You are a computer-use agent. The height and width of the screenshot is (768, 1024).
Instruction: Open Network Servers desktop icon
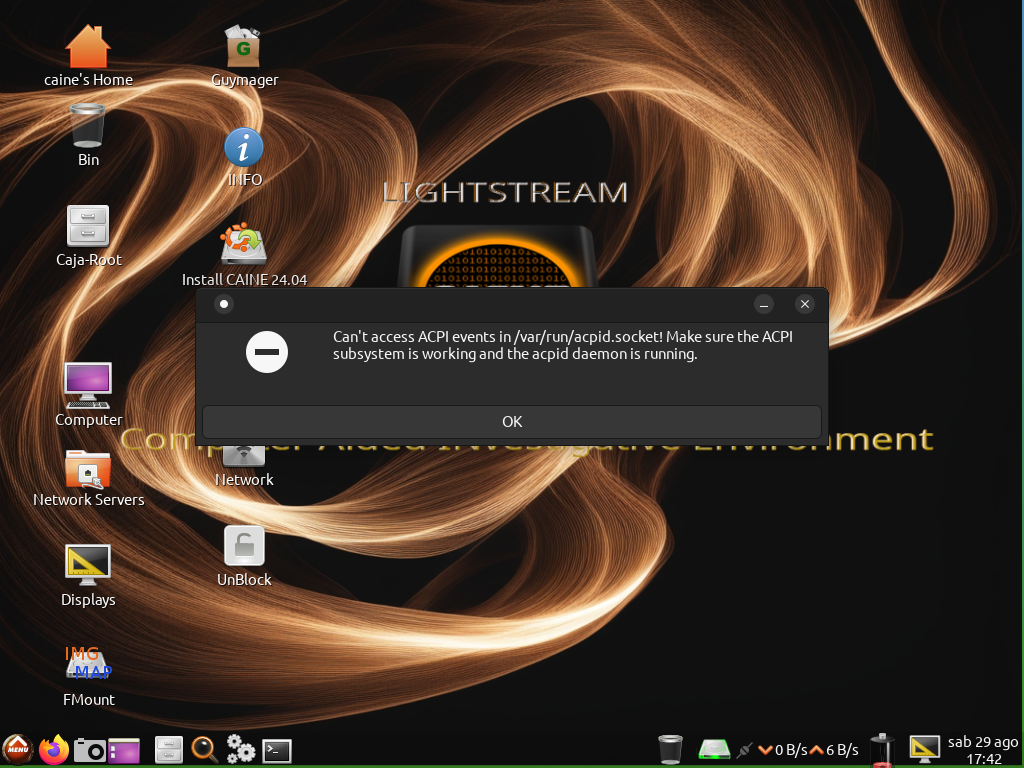(88, 479)
